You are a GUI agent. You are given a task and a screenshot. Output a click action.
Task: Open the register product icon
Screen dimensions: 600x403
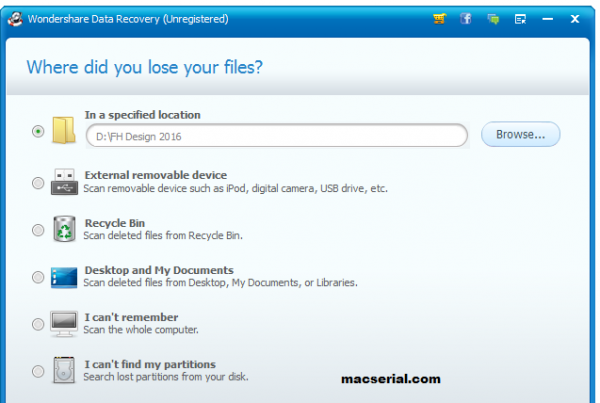520,19
